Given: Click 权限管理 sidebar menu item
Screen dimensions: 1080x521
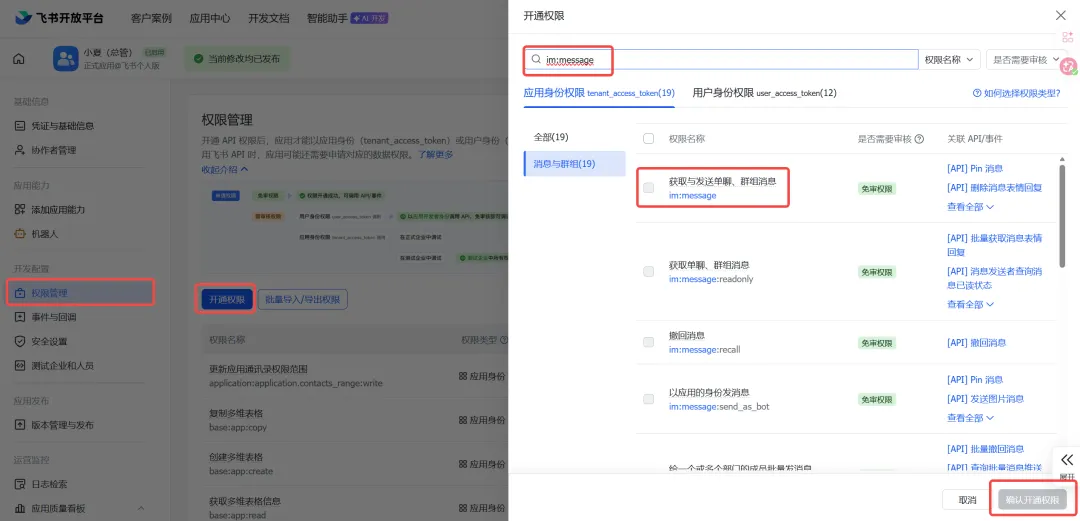Looking at the screenshot, I should pos(79,294).
